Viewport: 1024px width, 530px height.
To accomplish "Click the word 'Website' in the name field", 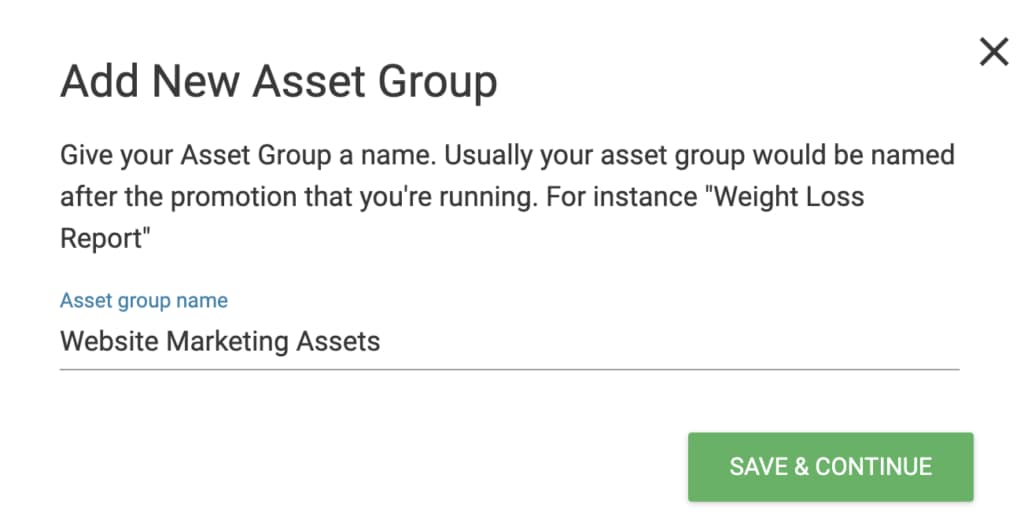I will point(109,342).
